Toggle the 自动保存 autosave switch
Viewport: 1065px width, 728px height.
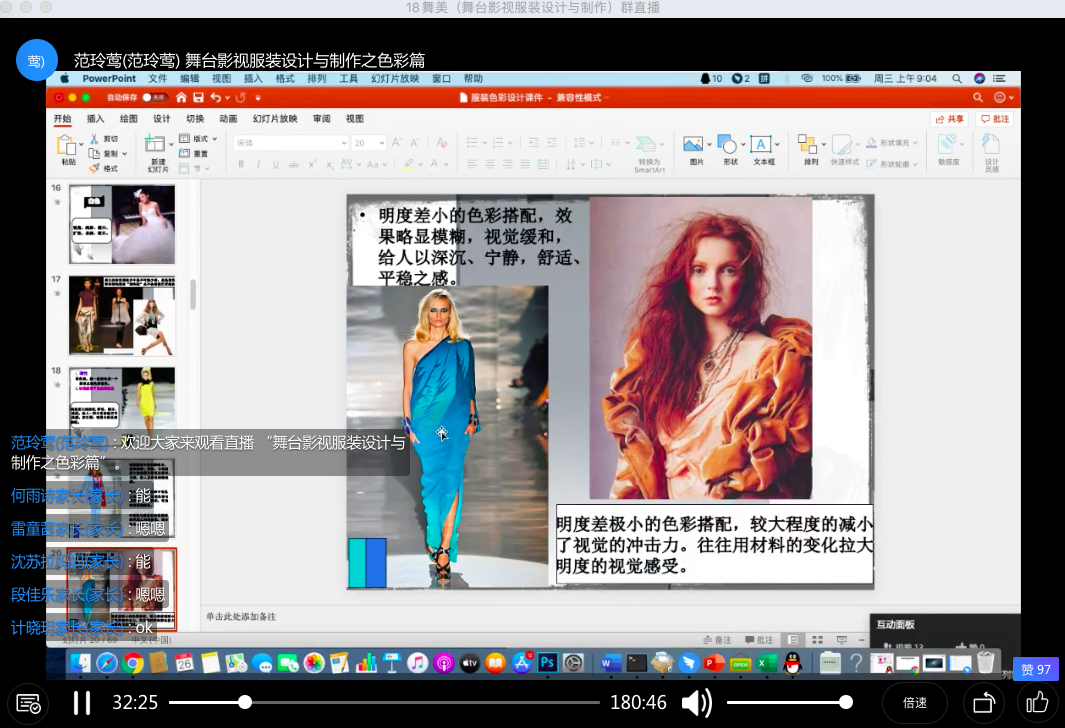tap(153, 98)
